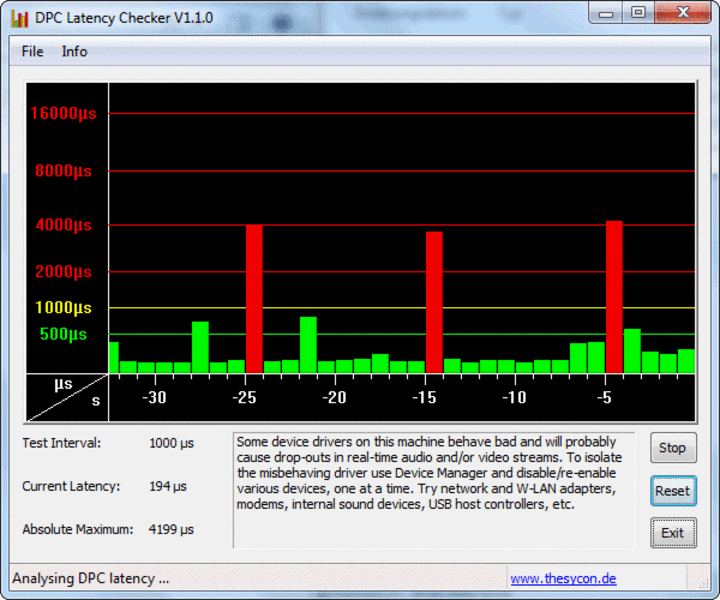Image resolution: width=720 pixels, height=600 pixels.
Task: Click the yellow 1000µs axis label
Action: [x=63, y=308]
